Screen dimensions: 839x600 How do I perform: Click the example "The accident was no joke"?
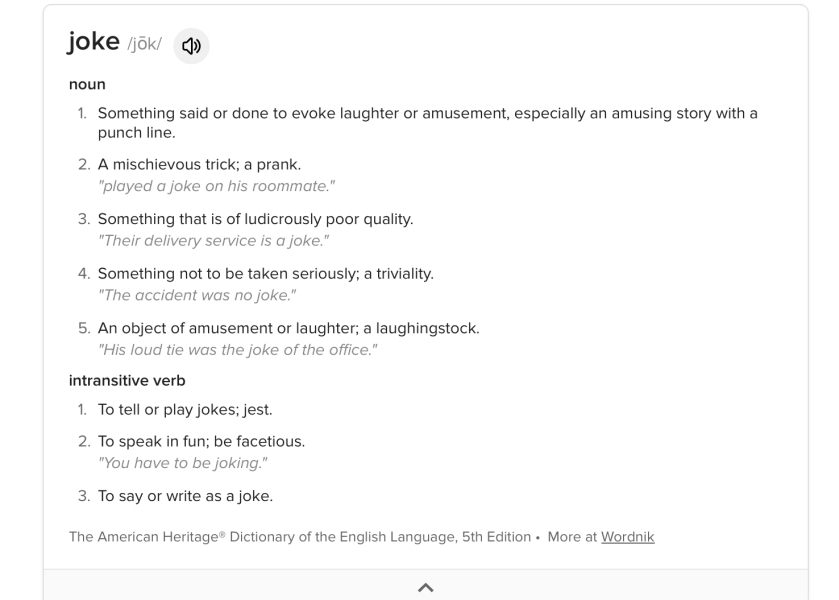196,295
